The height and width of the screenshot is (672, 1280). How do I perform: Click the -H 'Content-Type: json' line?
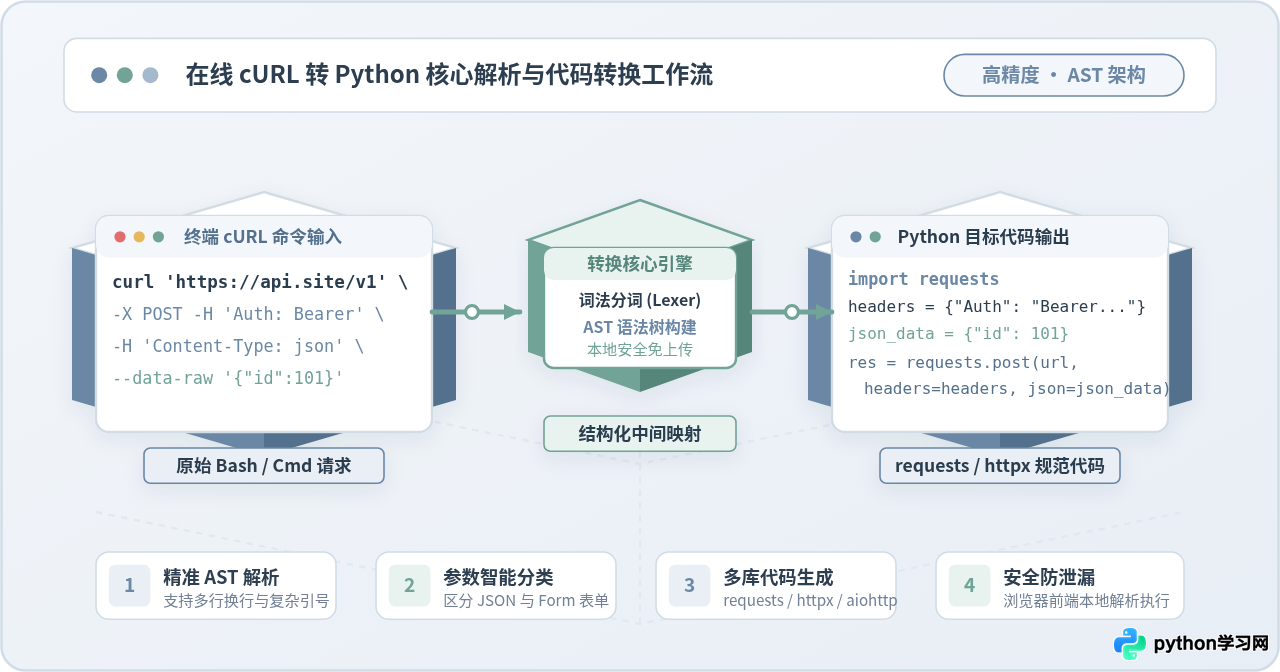[x=238, y=346]
